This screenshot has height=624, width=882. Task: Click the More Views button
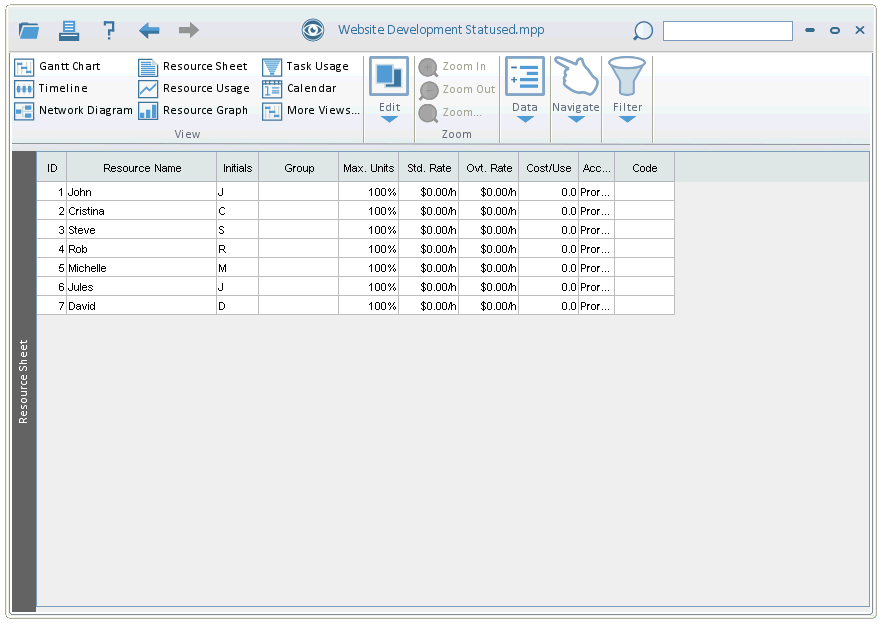[x=311, y=110]
